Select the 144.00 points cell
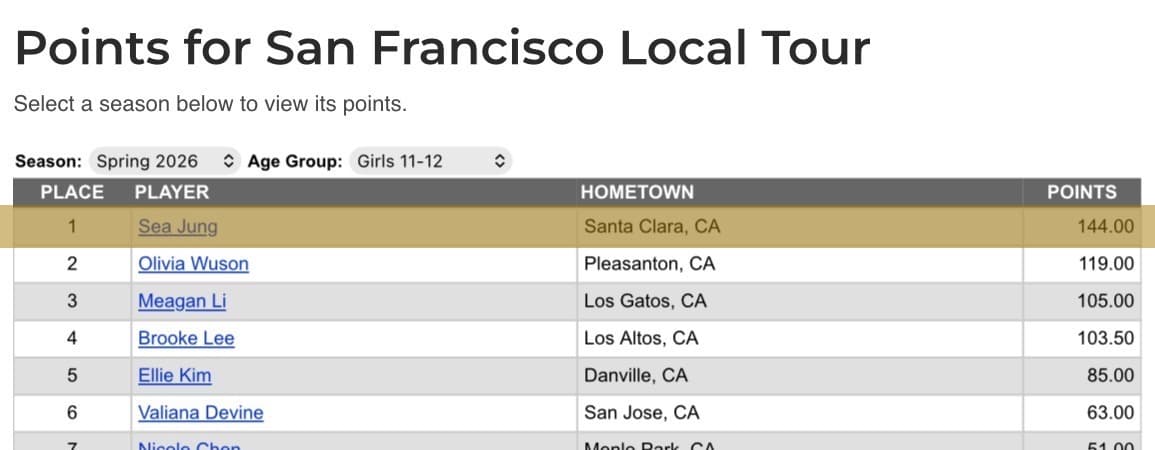Screen dimensions: 1155x450 click(1081, 227)
